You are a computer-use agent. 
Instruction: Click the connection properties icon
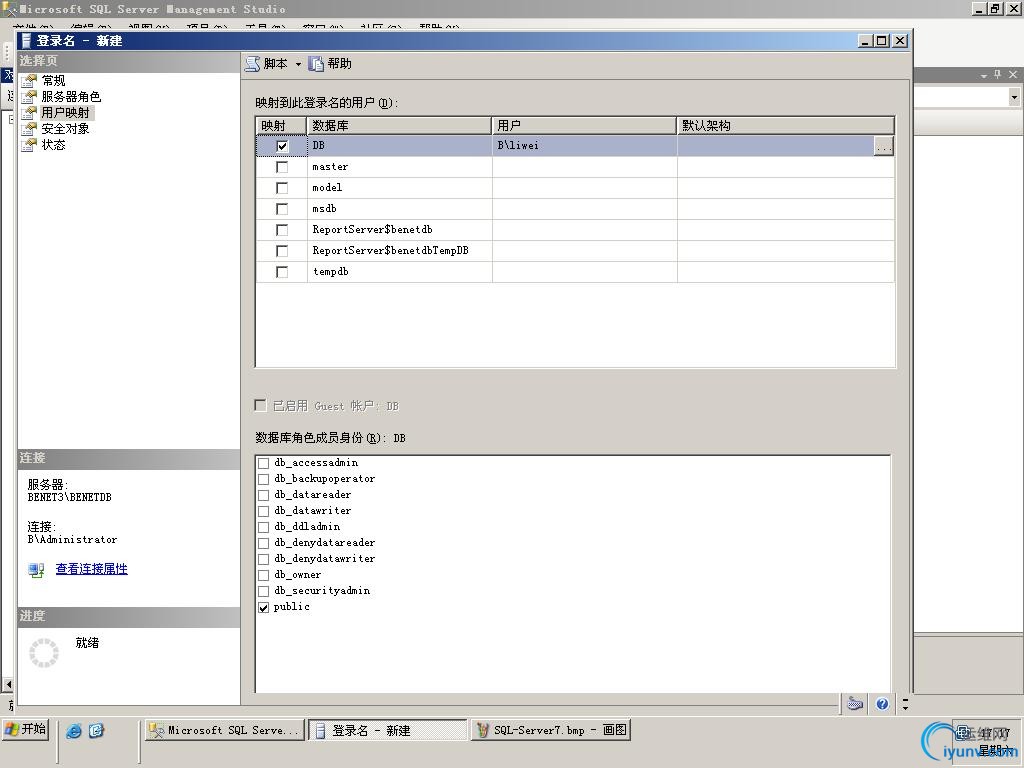(x=36, y=569)
